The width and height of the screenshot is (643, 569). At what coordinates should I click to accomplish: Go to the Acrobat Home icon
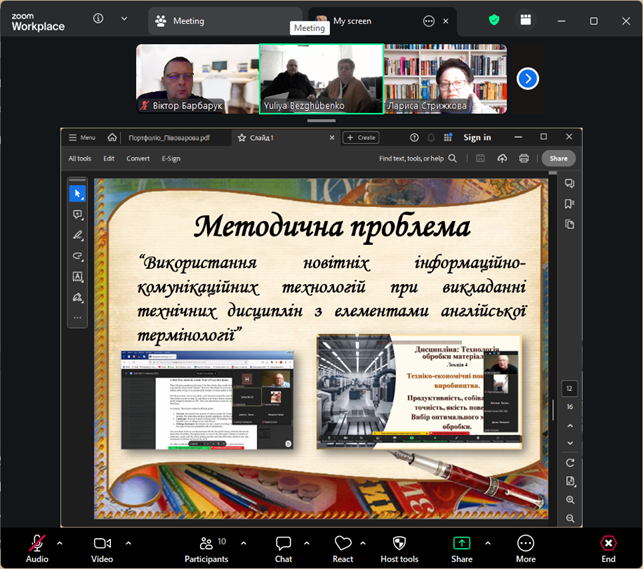tap(112, 137)
